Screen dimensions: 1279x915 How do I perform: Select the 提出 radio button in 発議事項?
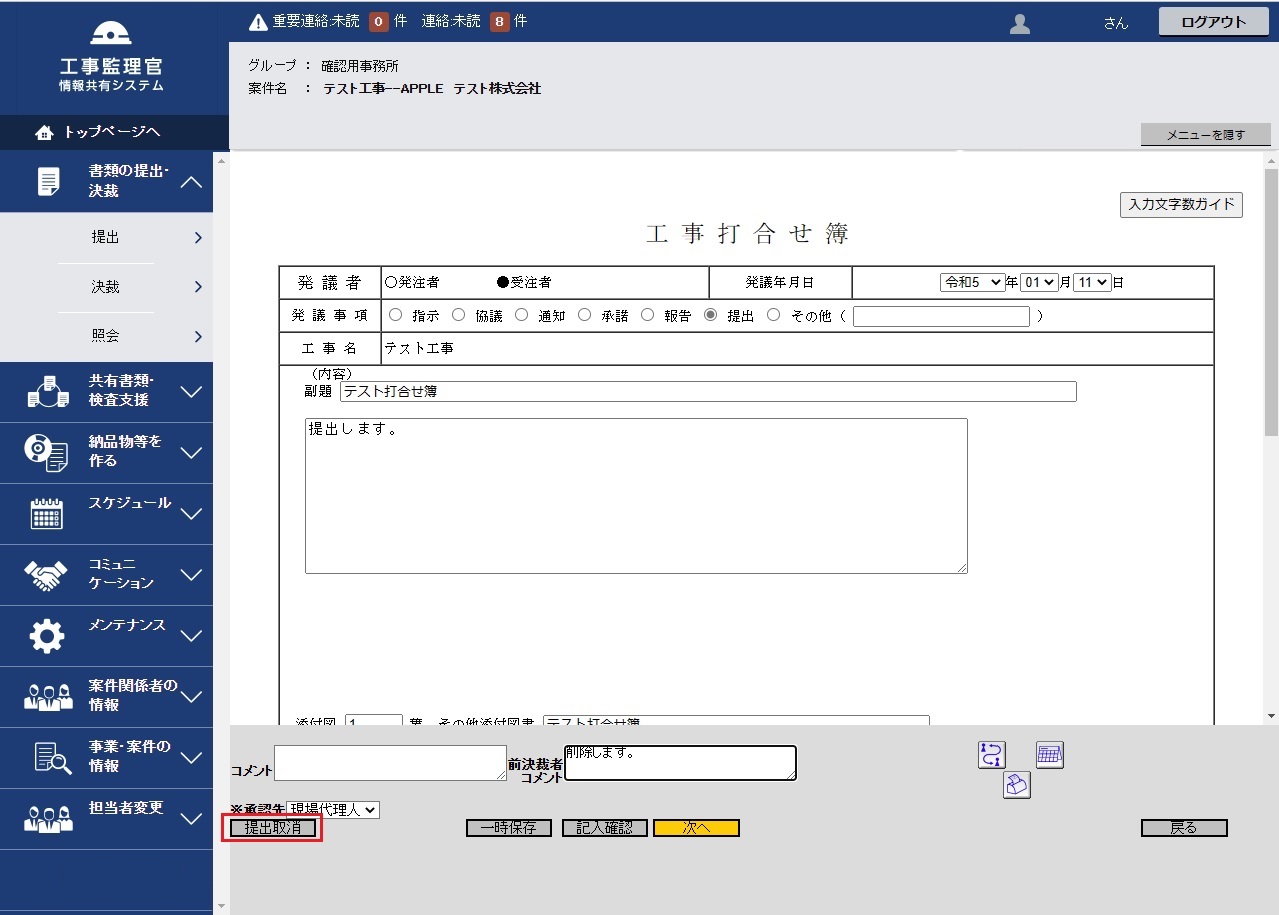click(x=711, y=315)
